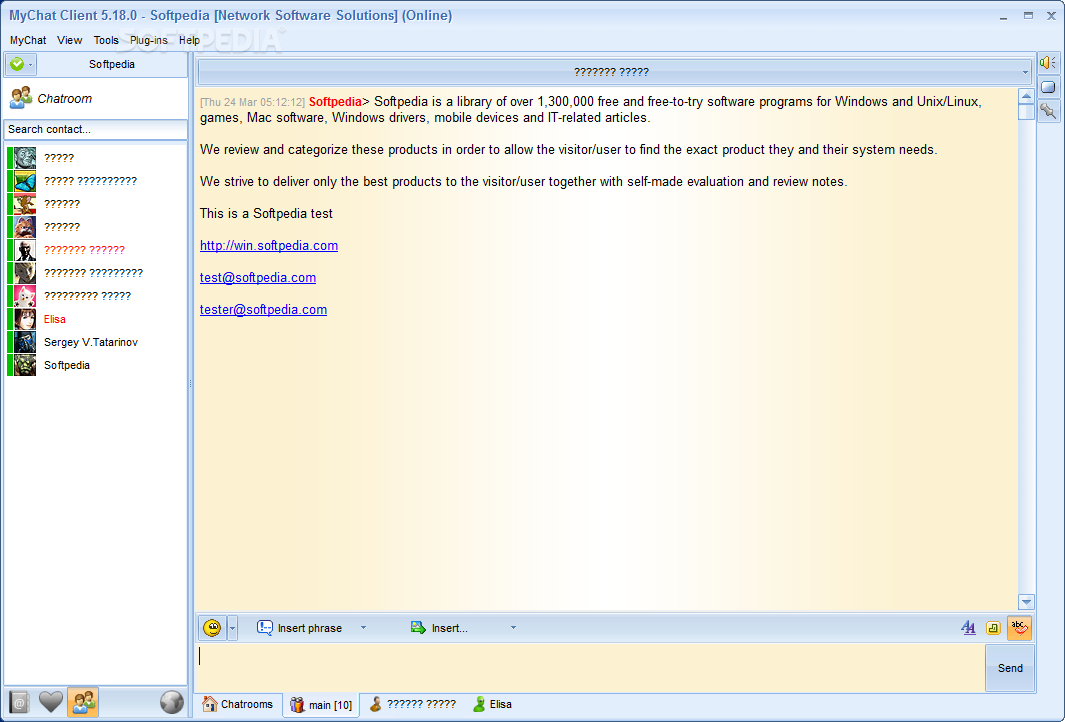1065x722 pixels.
Task: Expand the chat topic header dropdown arrow
Action: click(x=1025, y=72)
